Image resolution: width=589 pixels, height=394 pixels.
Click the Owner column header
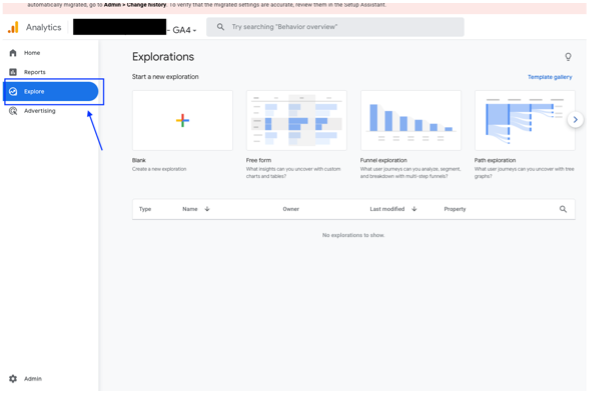coord(291,209)
